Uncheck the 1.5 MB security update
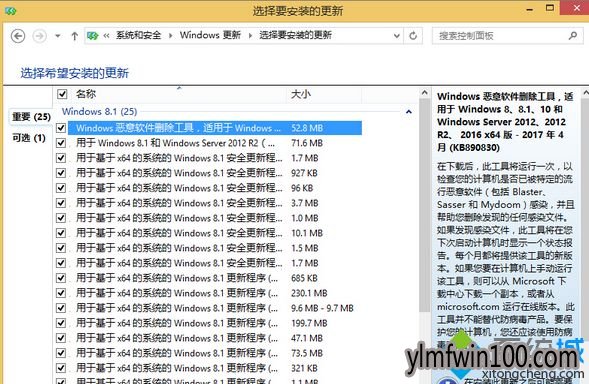Image resolution: width=589 pixels, height=384 pixels. point(61,248)
